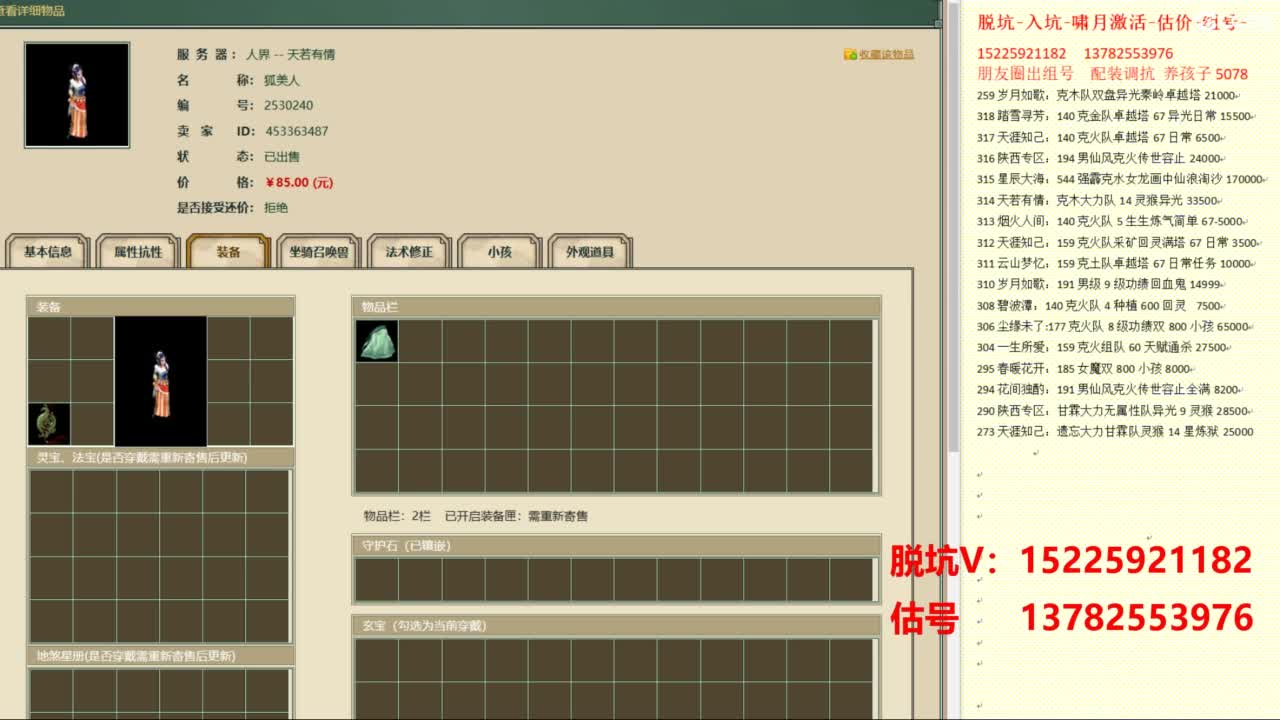Click the row 318 踏雪寻芳 15500
The image size is (1280, 720).
pos(1115,117)
